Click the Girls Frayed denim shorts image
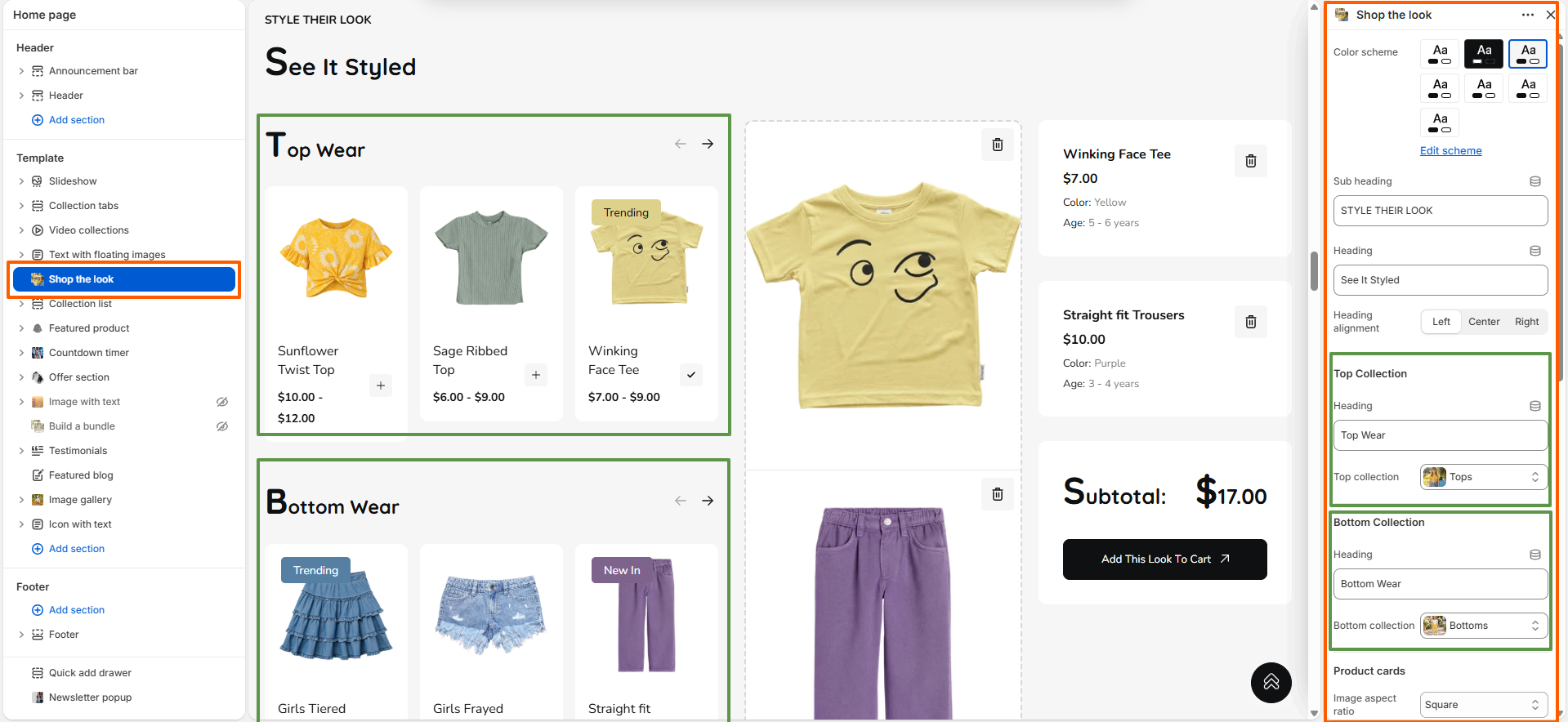1568x722 pixels. [x=490, y=614]
